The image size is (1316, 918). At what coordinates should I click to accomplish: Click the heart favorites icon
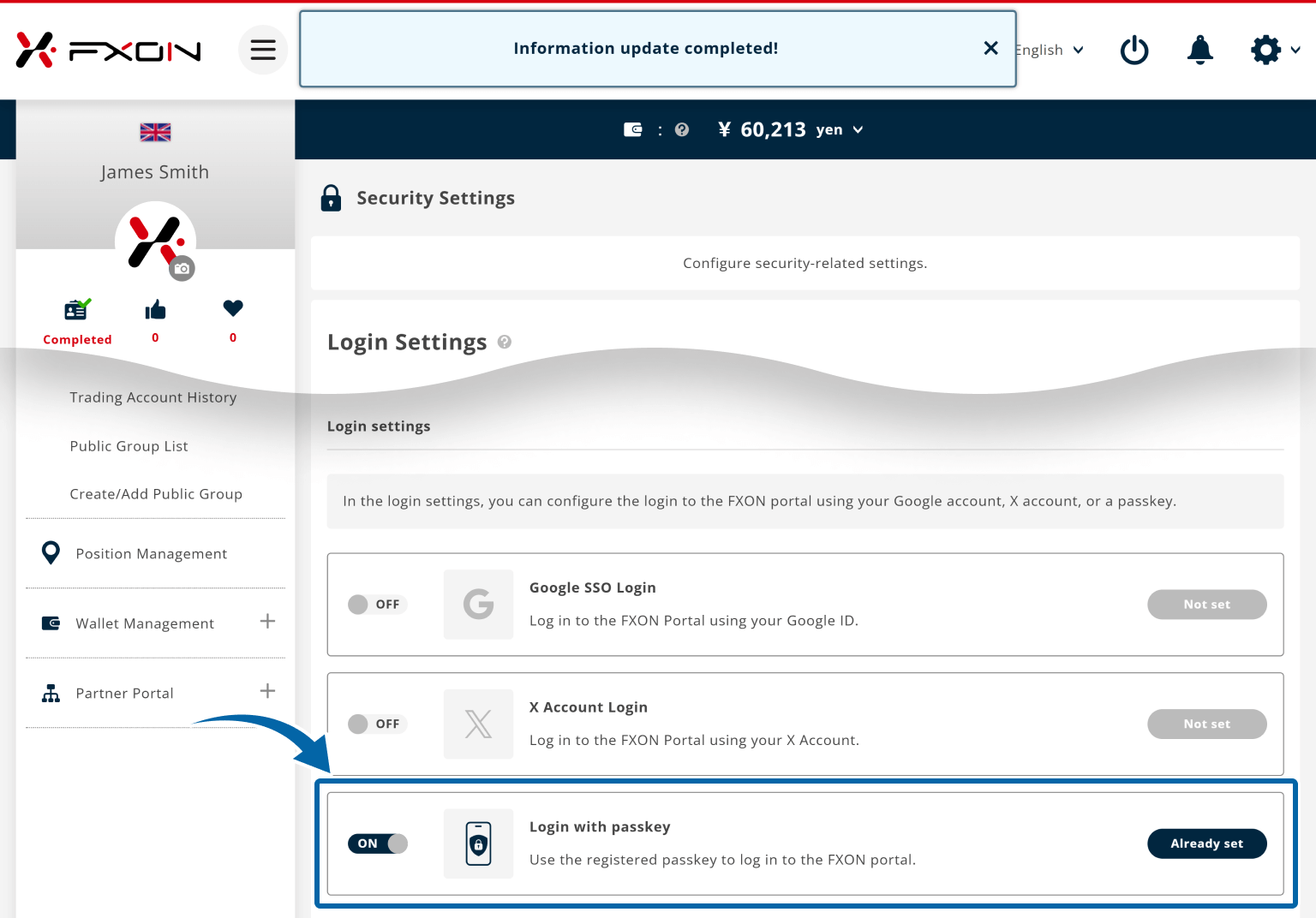coord(233,307)
